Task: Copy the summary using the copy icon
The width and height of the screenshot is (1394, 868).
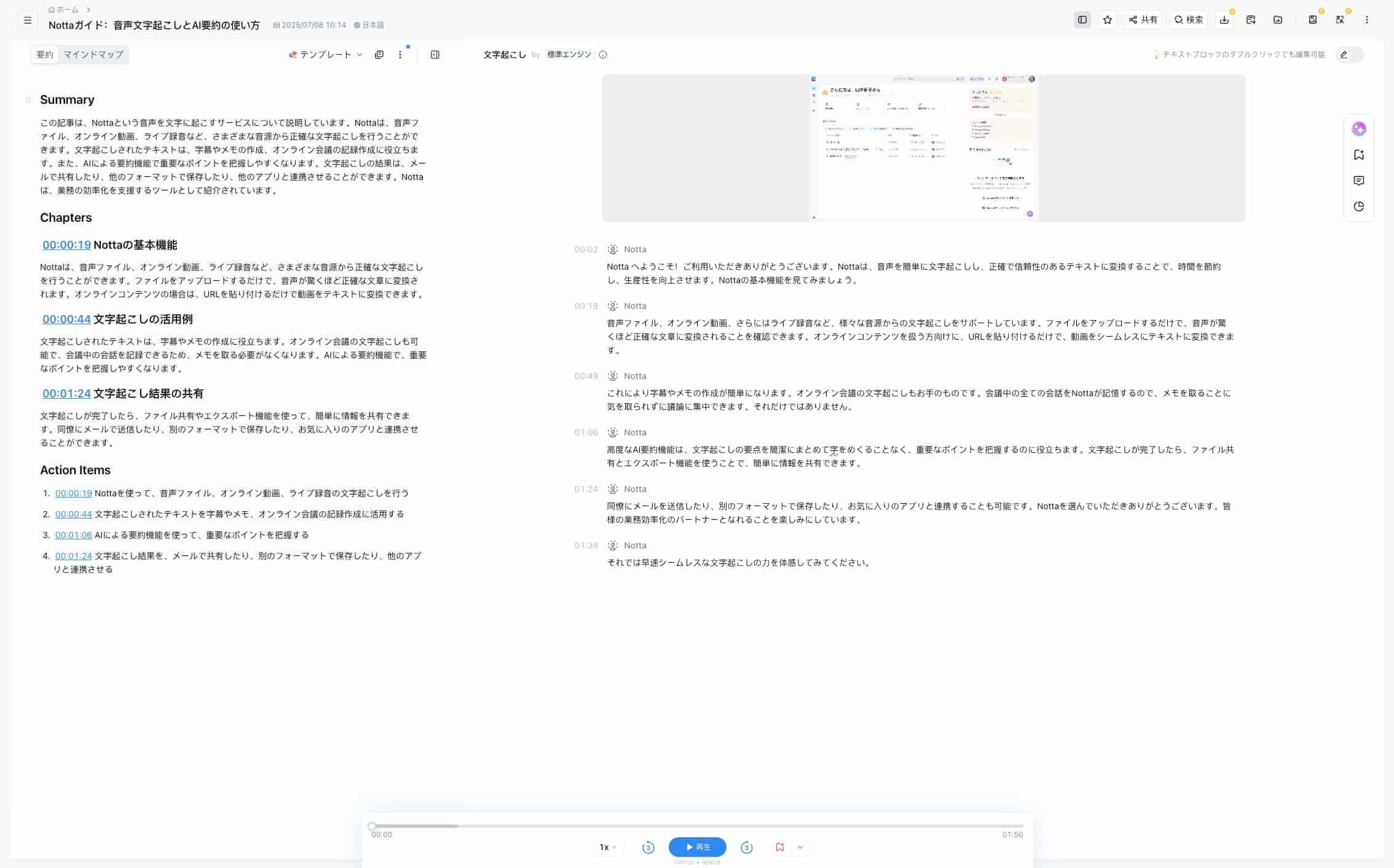Action: coord(380,54)
